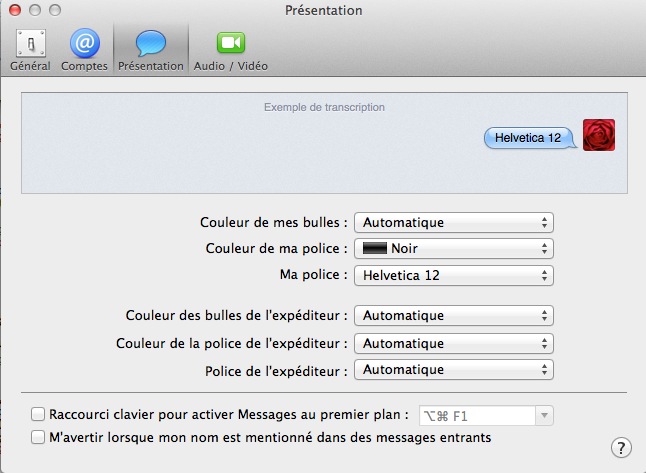Screen dimensions: 646x473
Task: Open the Couleur de mes bulles dropdown
Action: click(x=454, y=222)
